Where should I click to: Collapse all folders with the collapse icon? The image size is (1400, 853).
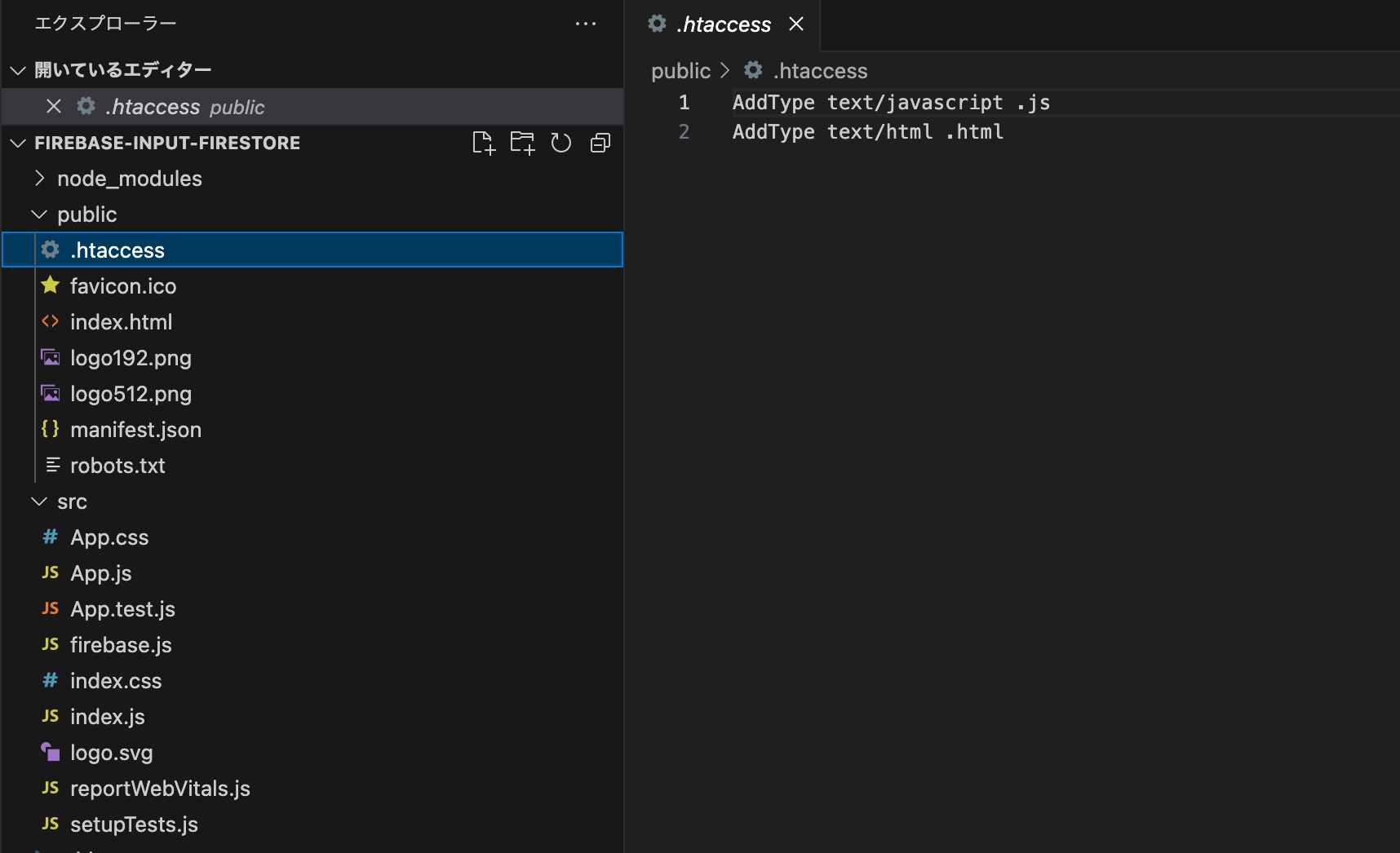pyautogui.click(x=600, y=143)
